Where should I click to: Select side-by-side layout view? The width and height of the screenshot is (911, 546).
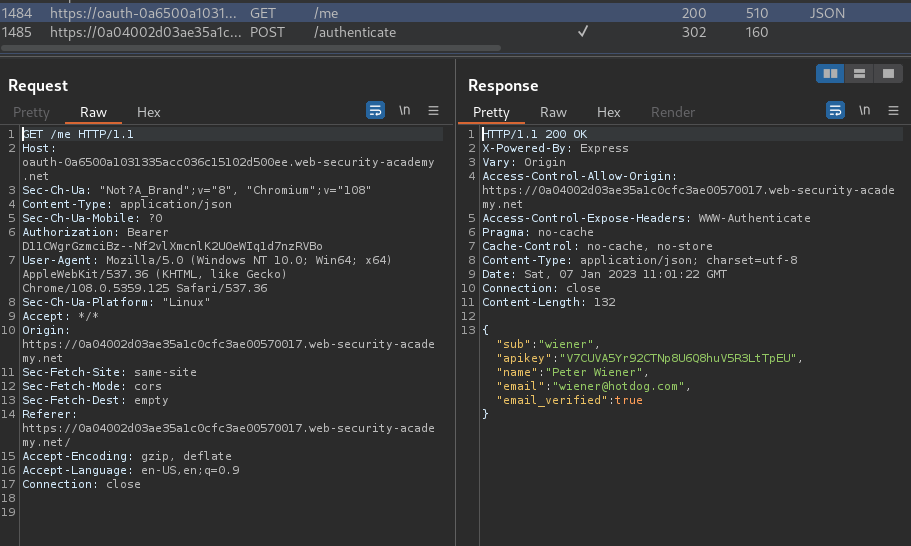pyautogui.click(x=830, y=73)
